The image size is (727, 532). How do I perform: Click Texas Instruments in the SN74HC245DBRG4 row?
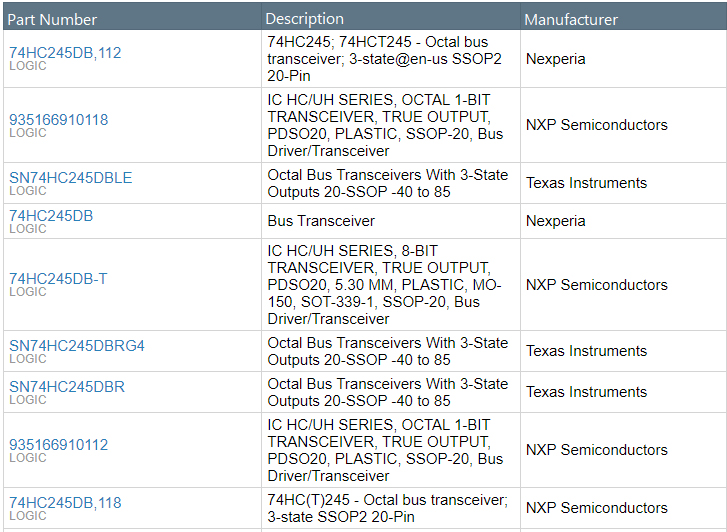pos(586,351)
